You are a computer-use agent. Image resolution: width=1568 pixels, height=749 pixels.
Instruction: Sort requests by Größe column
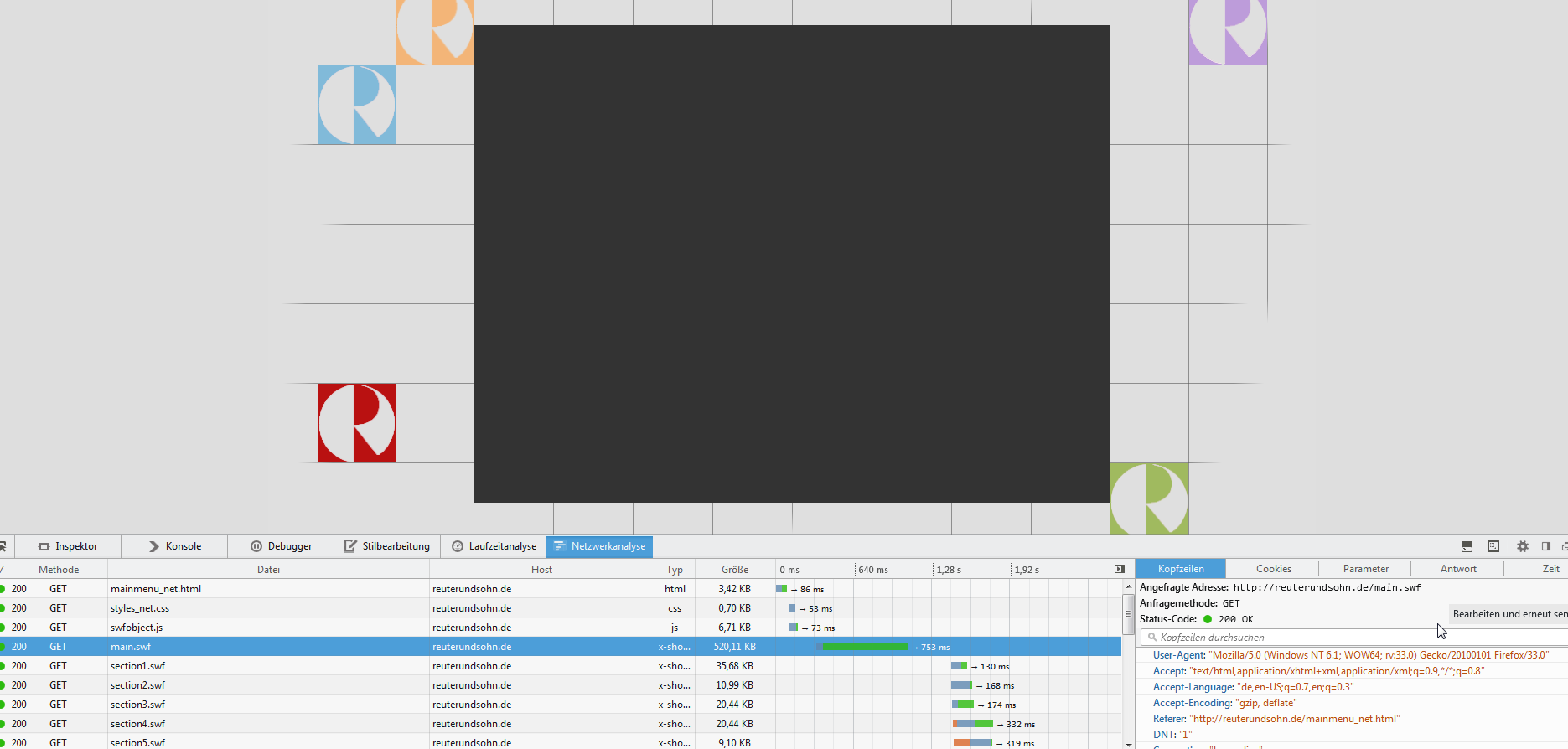(735, 570)
